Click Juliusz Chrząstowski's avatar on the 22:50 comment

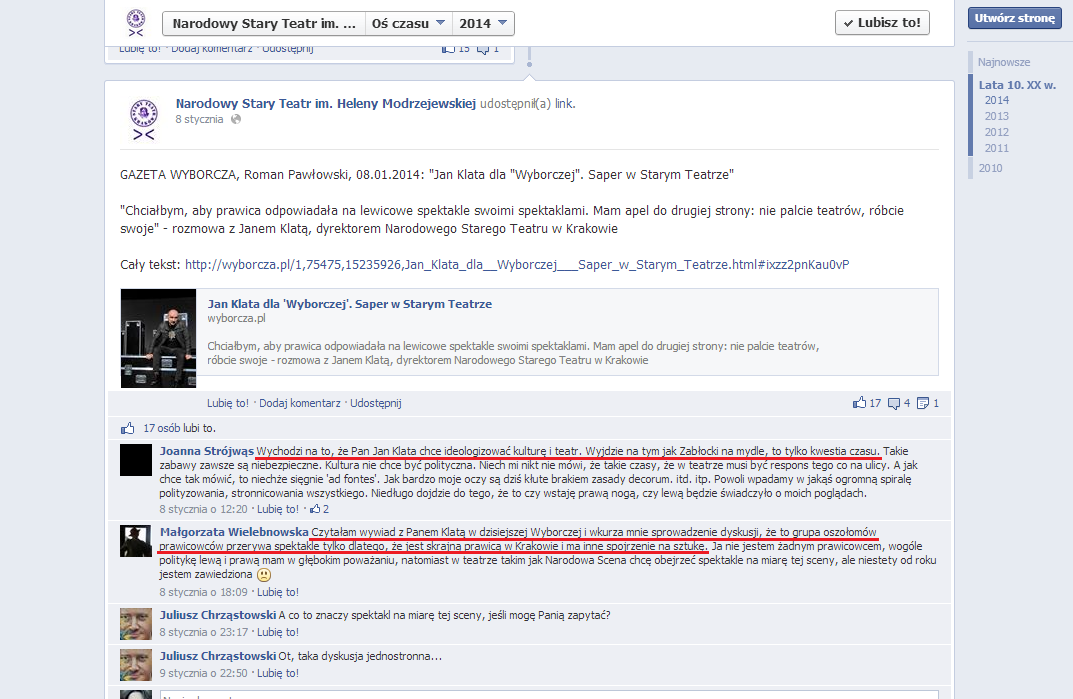coord(135,665)
